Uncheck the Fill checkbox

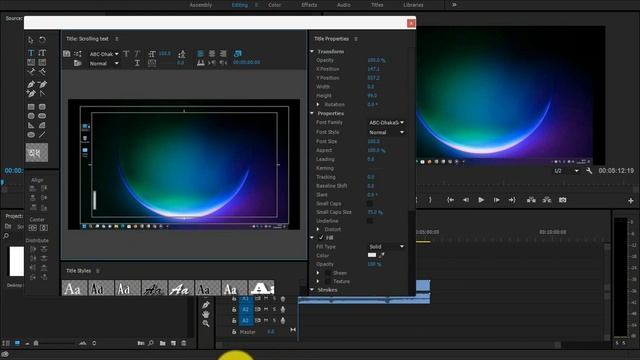coord(321,238)
